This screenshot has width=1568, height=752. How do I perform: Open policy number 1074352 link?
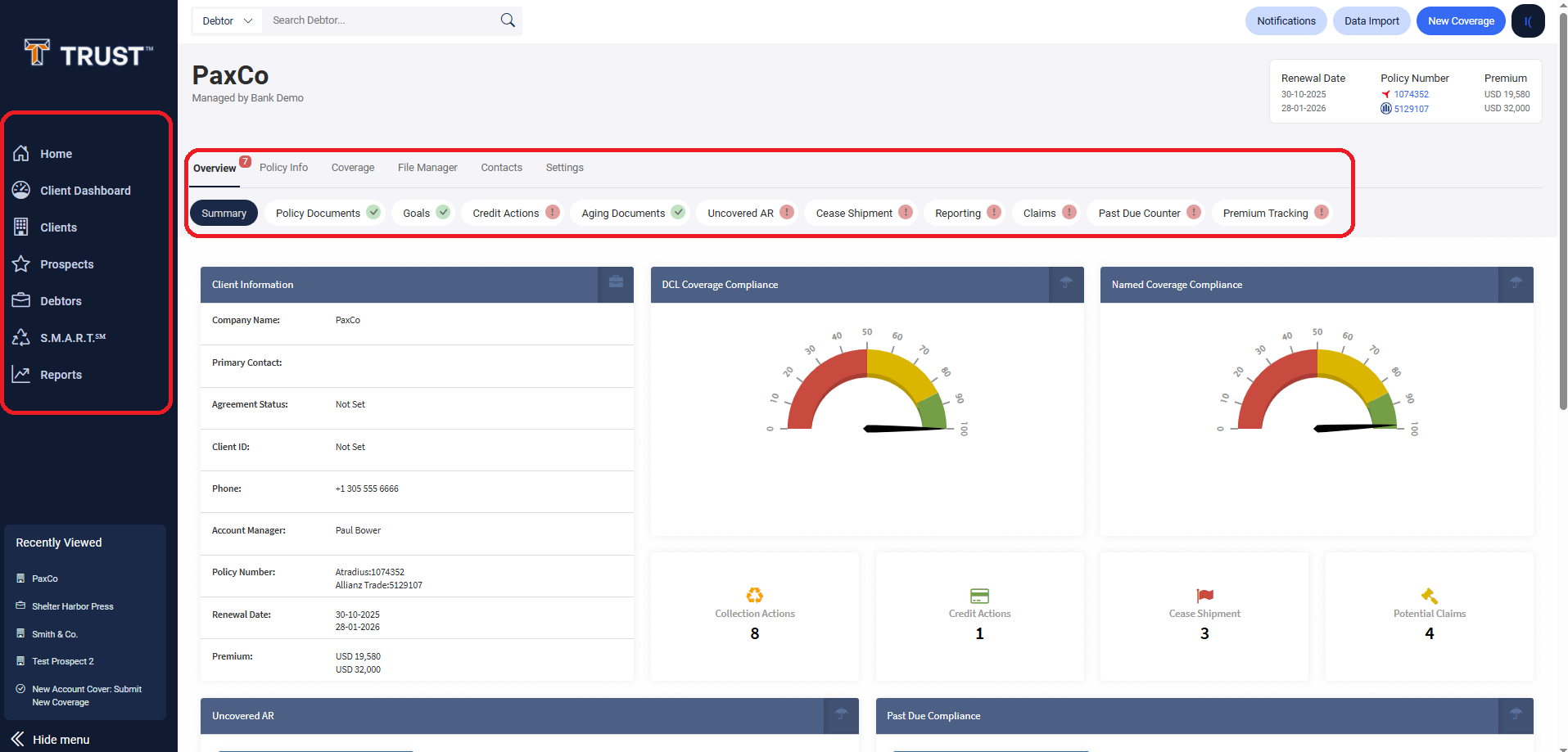1411,94
